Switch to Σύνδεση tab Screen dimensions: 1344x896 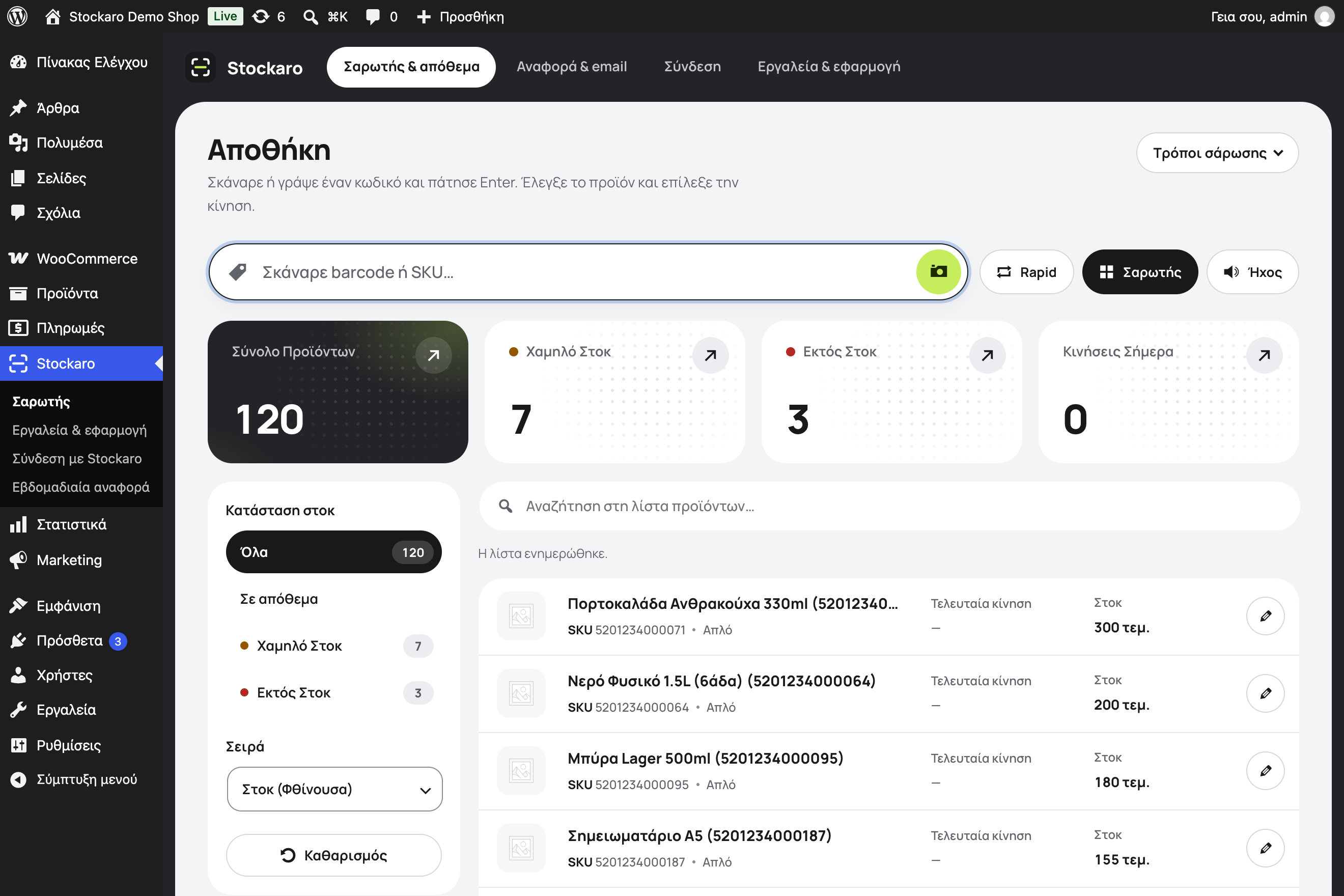click(692, 67)
